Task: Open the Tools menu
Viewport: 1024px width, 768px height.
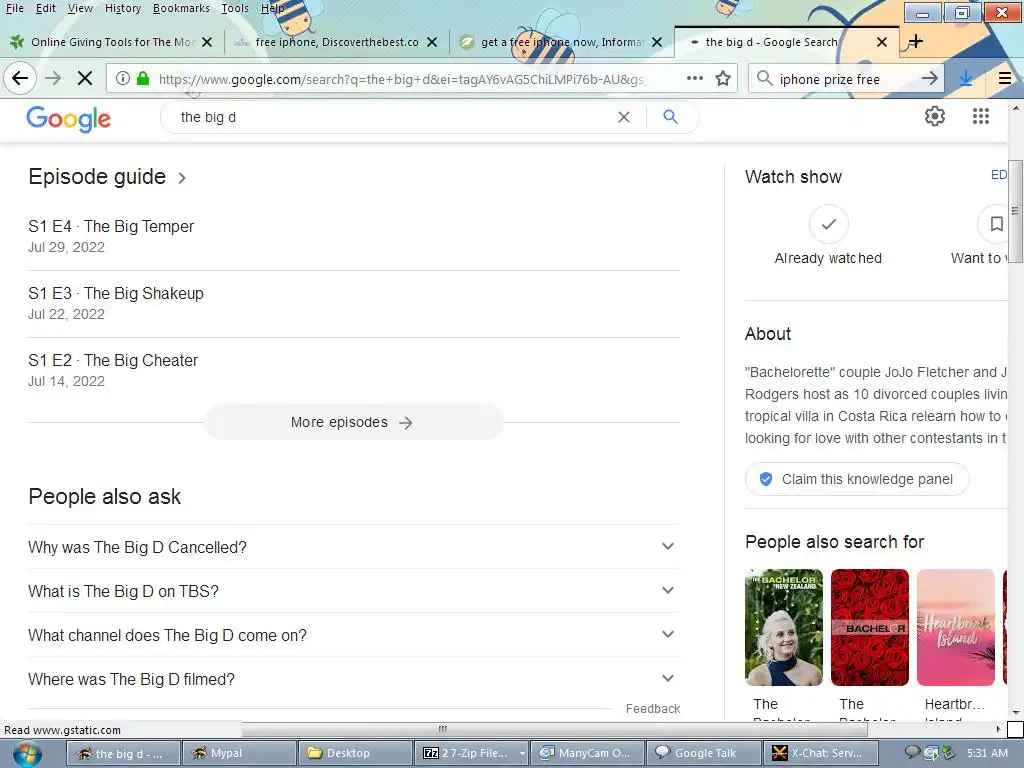Action: [x=234, y=8]
